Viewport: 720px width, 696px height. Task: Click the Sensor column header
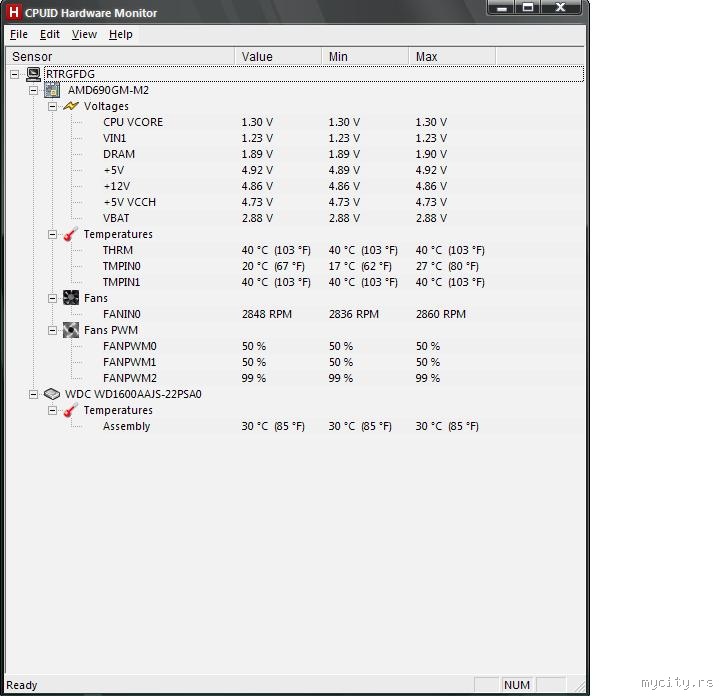[x=121, y=56]
